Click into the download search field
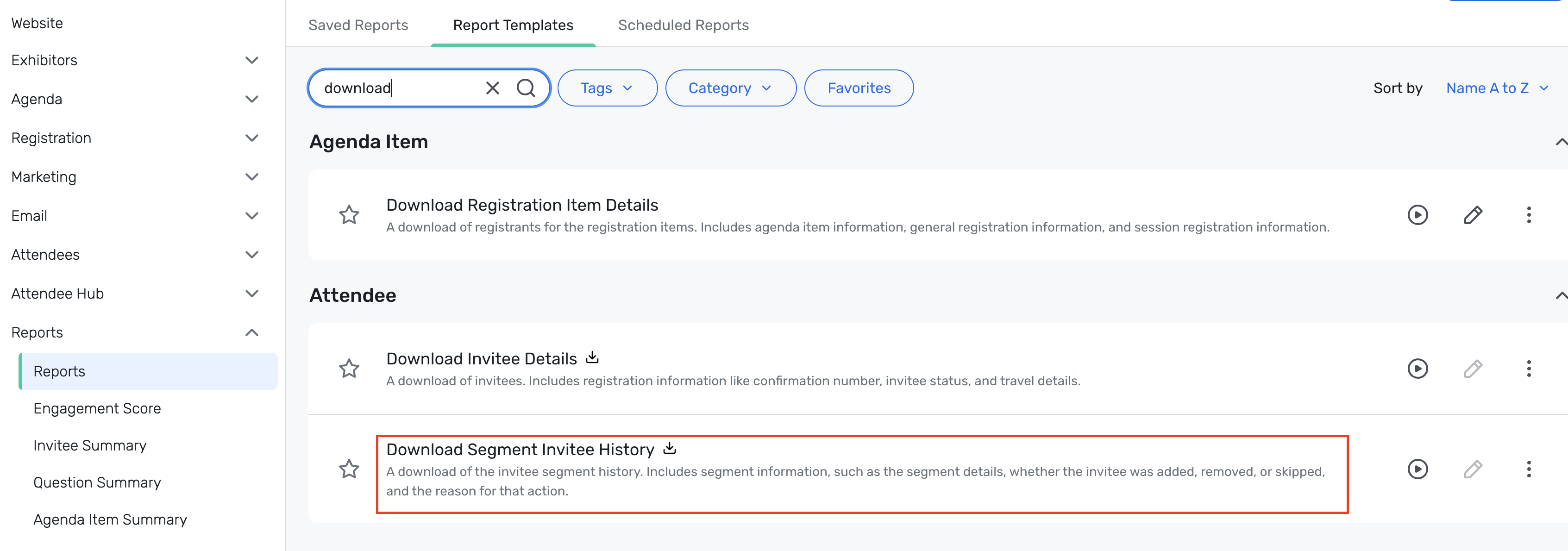Screen dimensions: 1568x551 tap(395, 88)
